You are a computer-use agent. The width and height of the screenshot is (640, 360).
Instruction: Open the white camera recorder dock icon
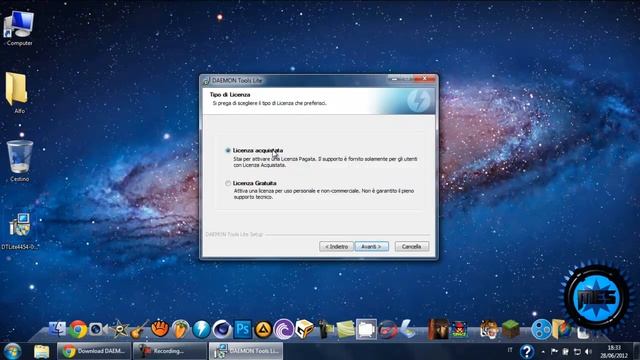(x=366, y=329)
